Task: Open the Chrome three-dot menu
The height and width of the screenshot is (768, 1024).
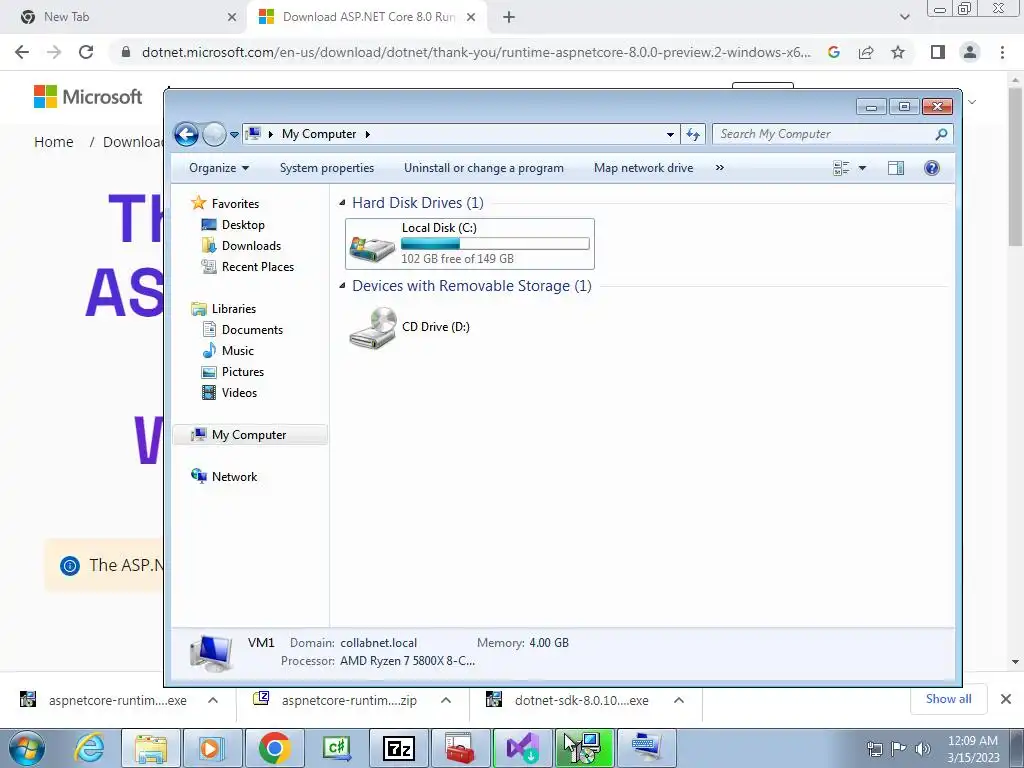Action: (x=1002, y=52)
